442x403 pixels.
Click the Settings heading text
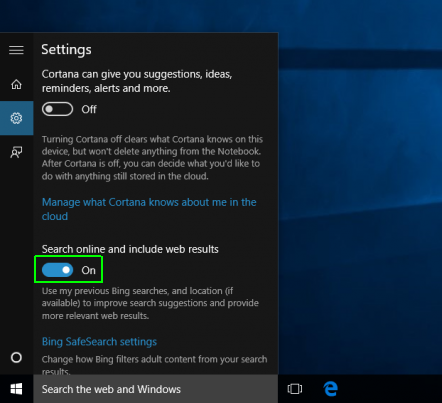[66, 50]
